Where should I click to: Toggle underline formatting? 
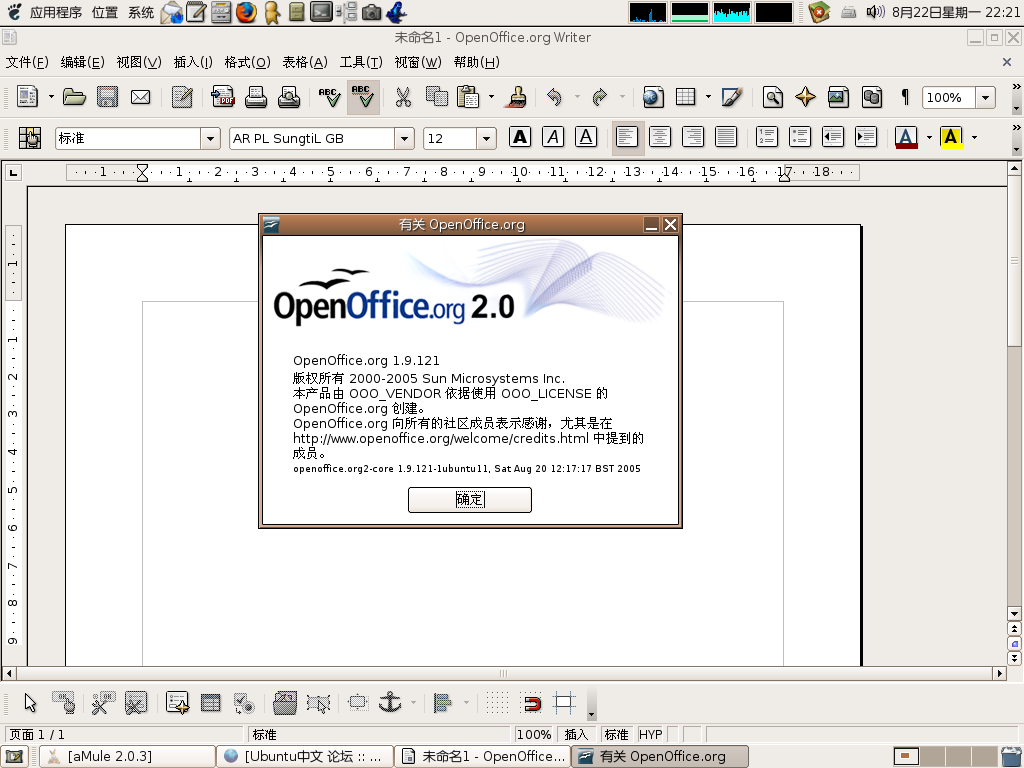[x=586, y=137]
